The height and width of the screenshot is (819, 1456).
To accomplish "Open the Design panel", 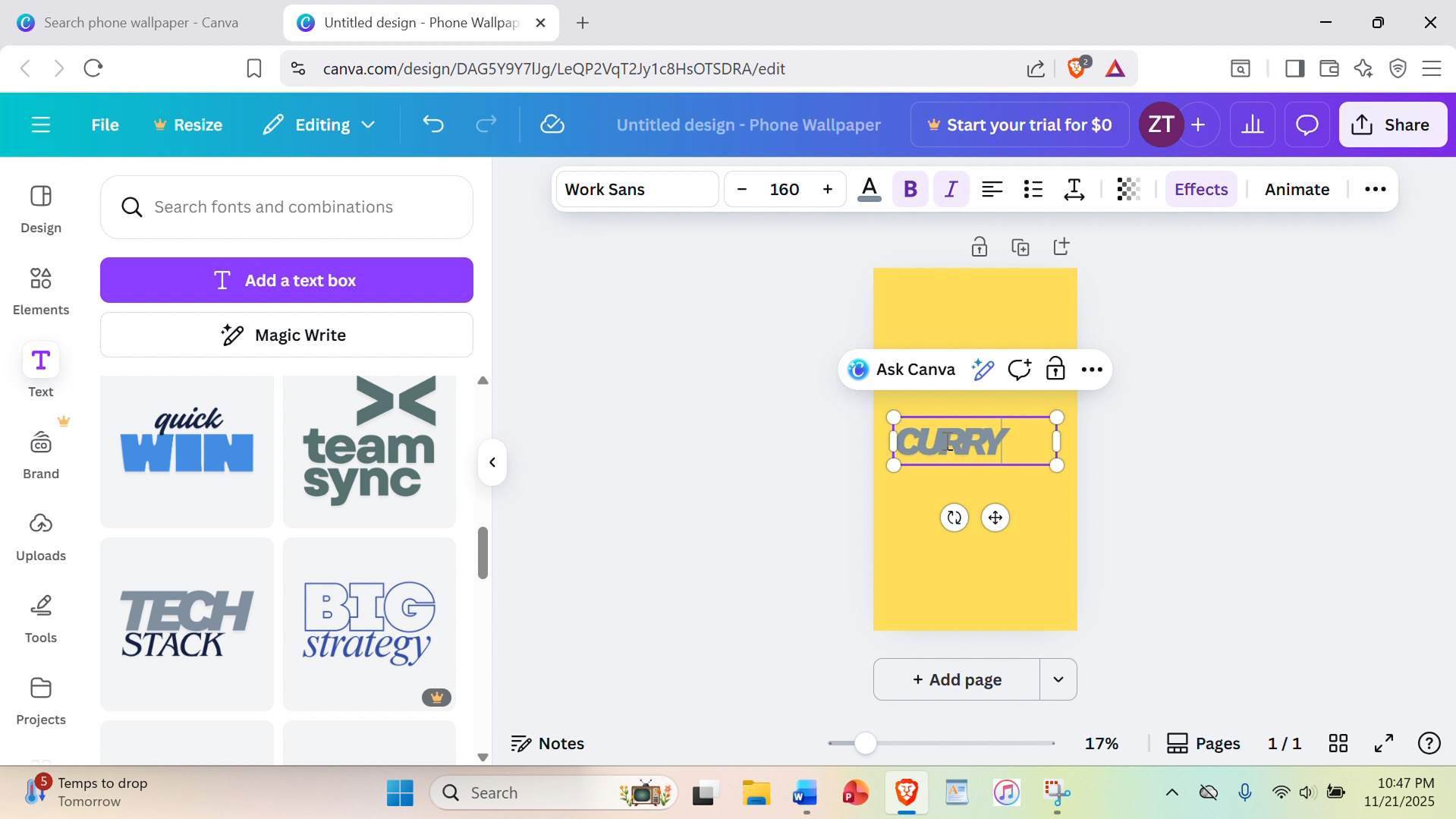I will 41,209.
